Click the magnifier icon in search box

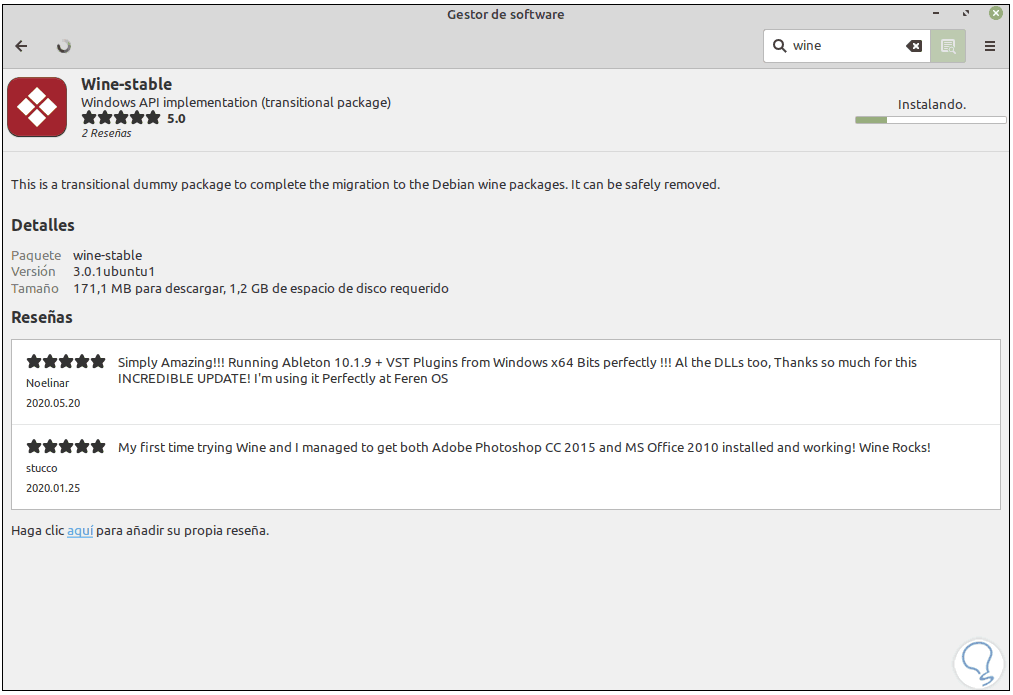[780, 46]
